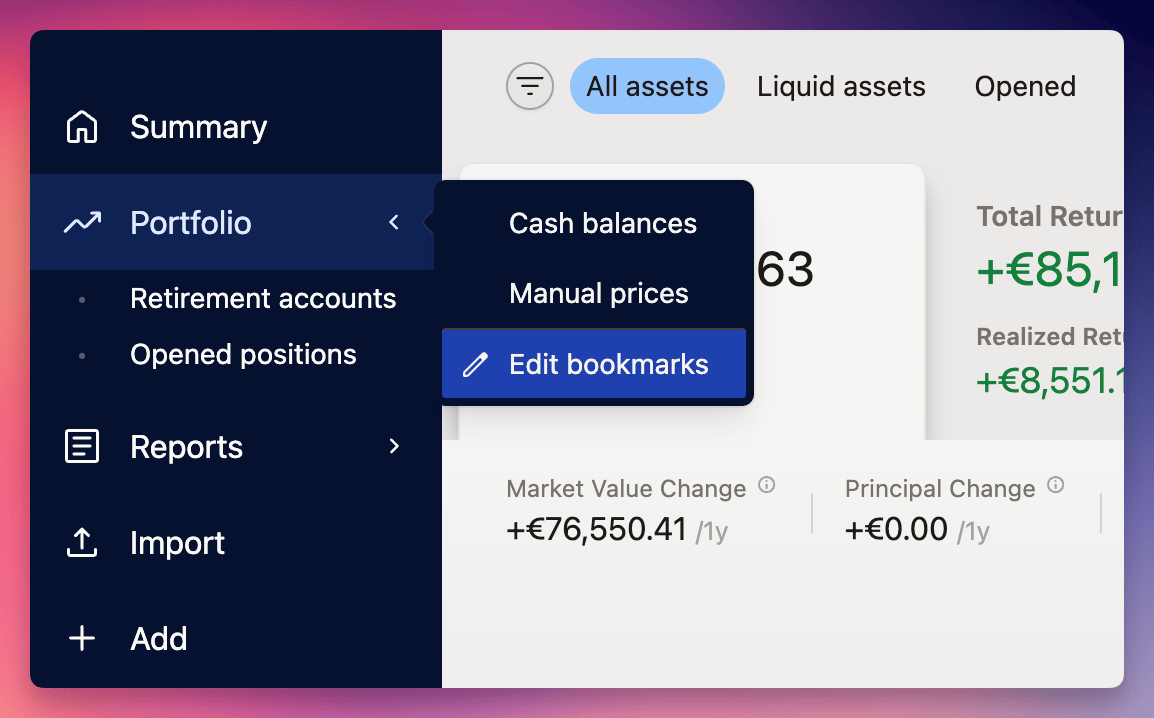Show info for Principal Change
The width and height of the screenshot is (1154, 718).
pos(1056,484)
